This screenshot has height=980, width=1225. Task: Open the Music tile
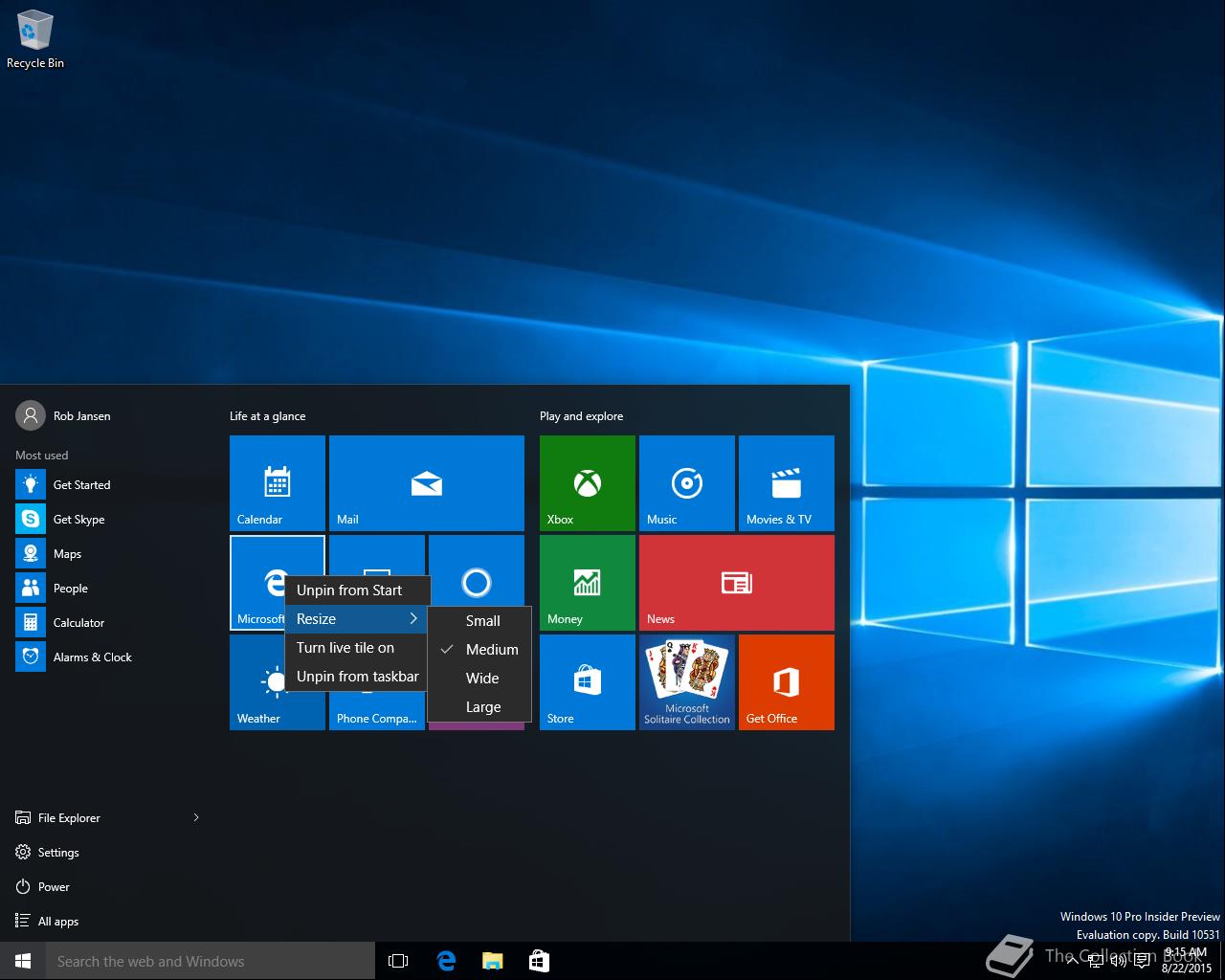[x=687, y=483]
